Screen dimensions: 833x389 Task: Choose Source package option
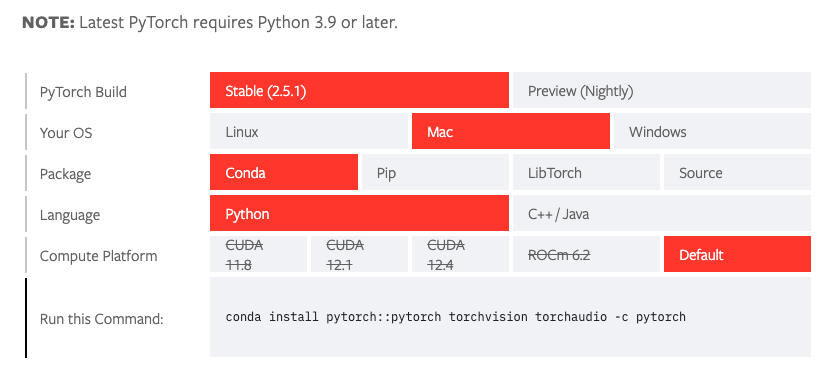[737, 172]
